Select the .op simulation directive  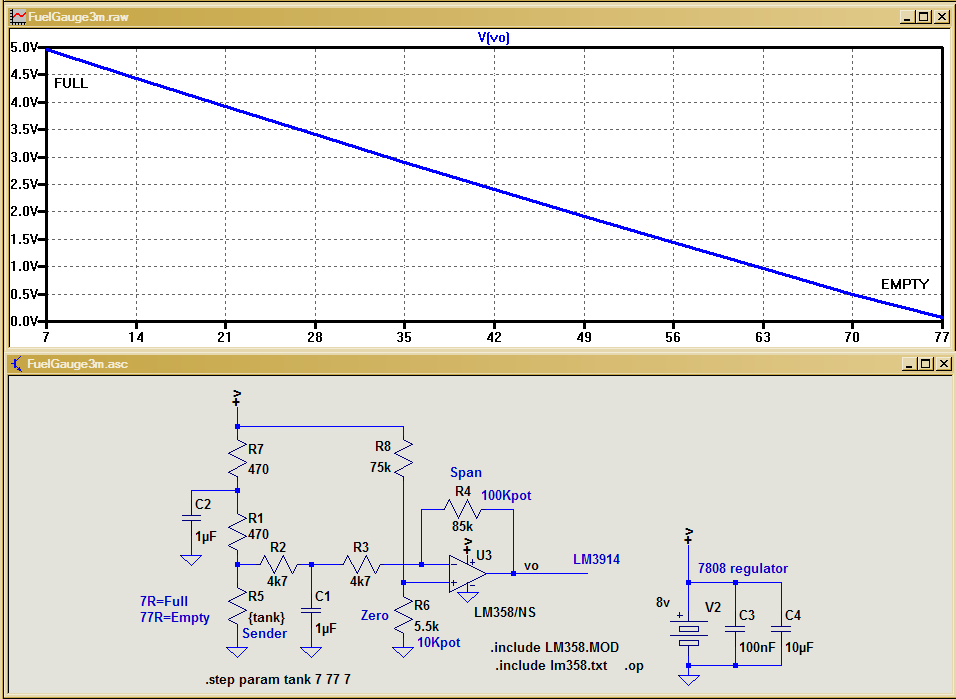pos(633,666)
